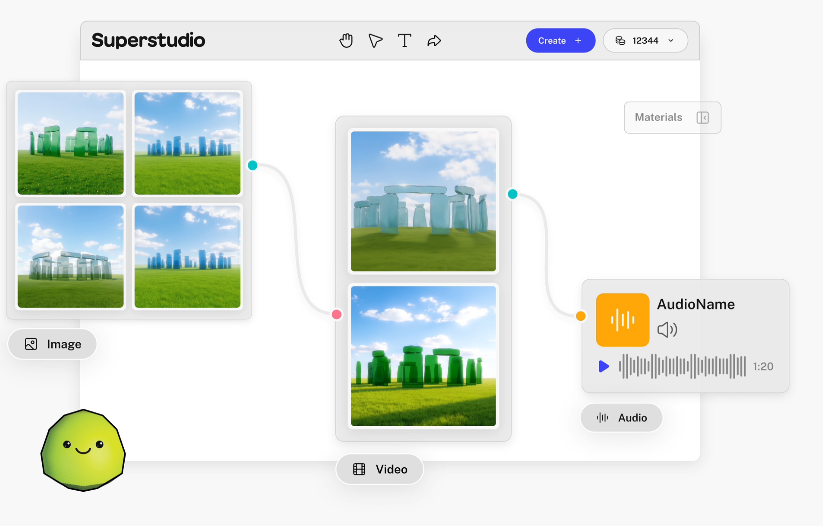
Task: Click the blue Create button
Action: pyautogui.click(x=561, y=40)
